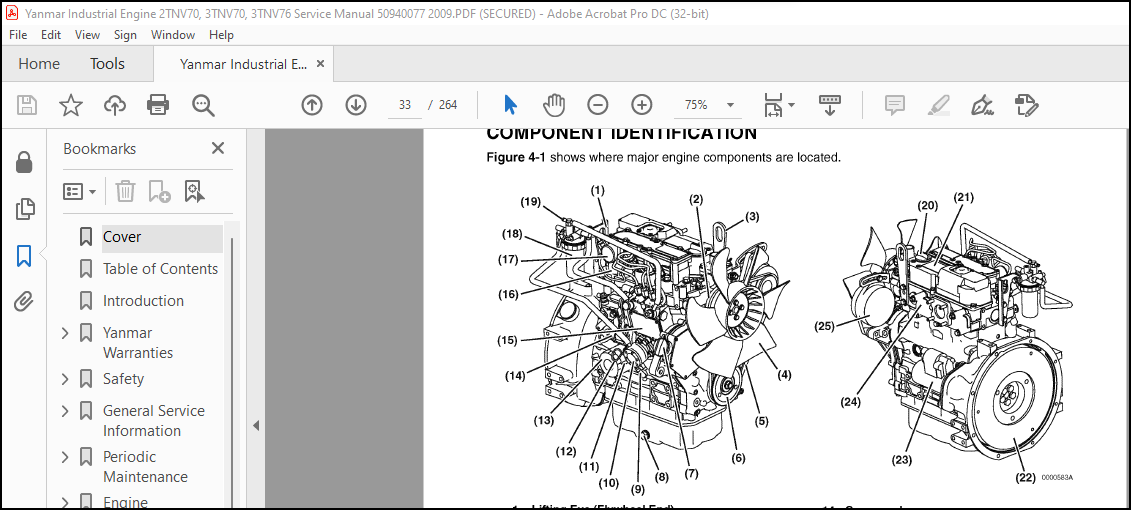Click callout label (25) on engine diagram
The image size is (1131, 510).
825,325
